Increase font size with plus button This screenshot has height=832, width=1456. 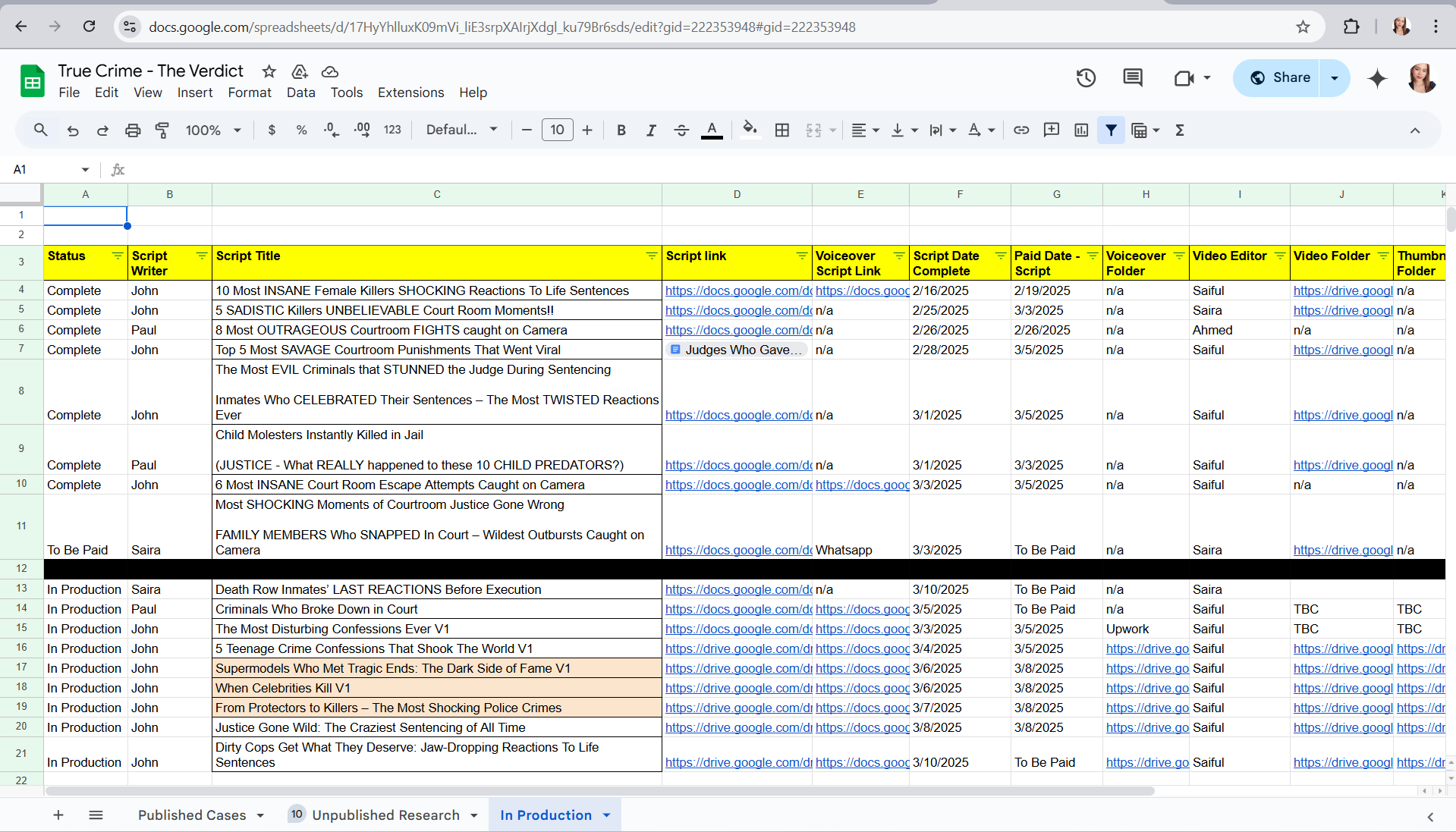587,130
